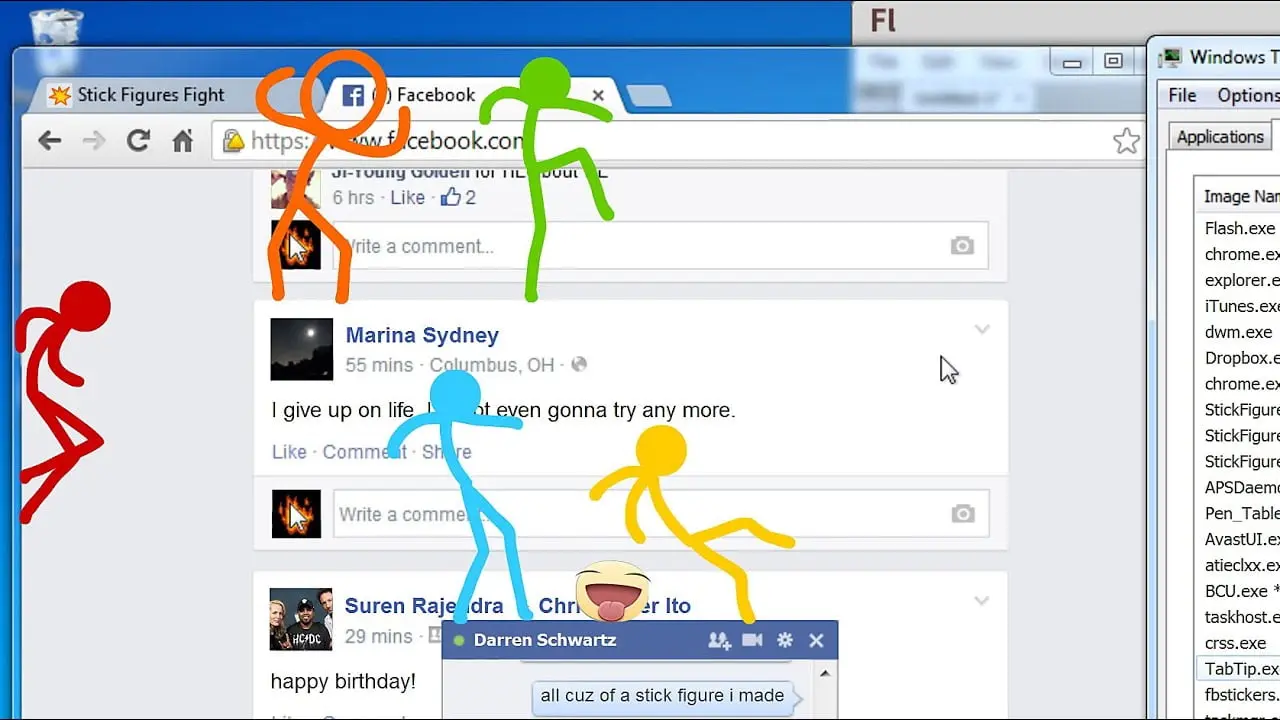Select TabTip.exe process in list
This screenshot has width=1280, height=720.
tap(1240, 669)
